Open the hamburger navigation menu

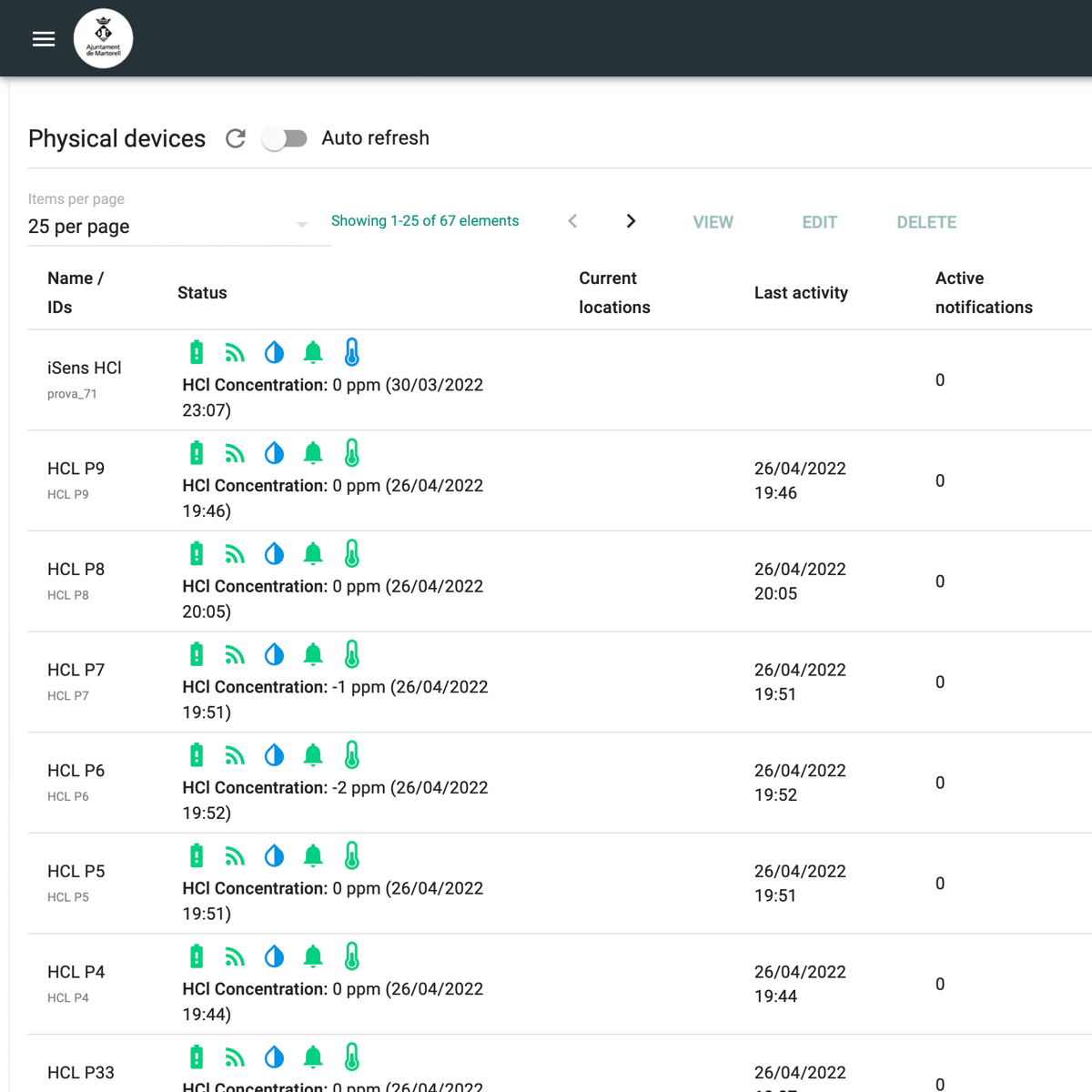click(x=44, y=39)
